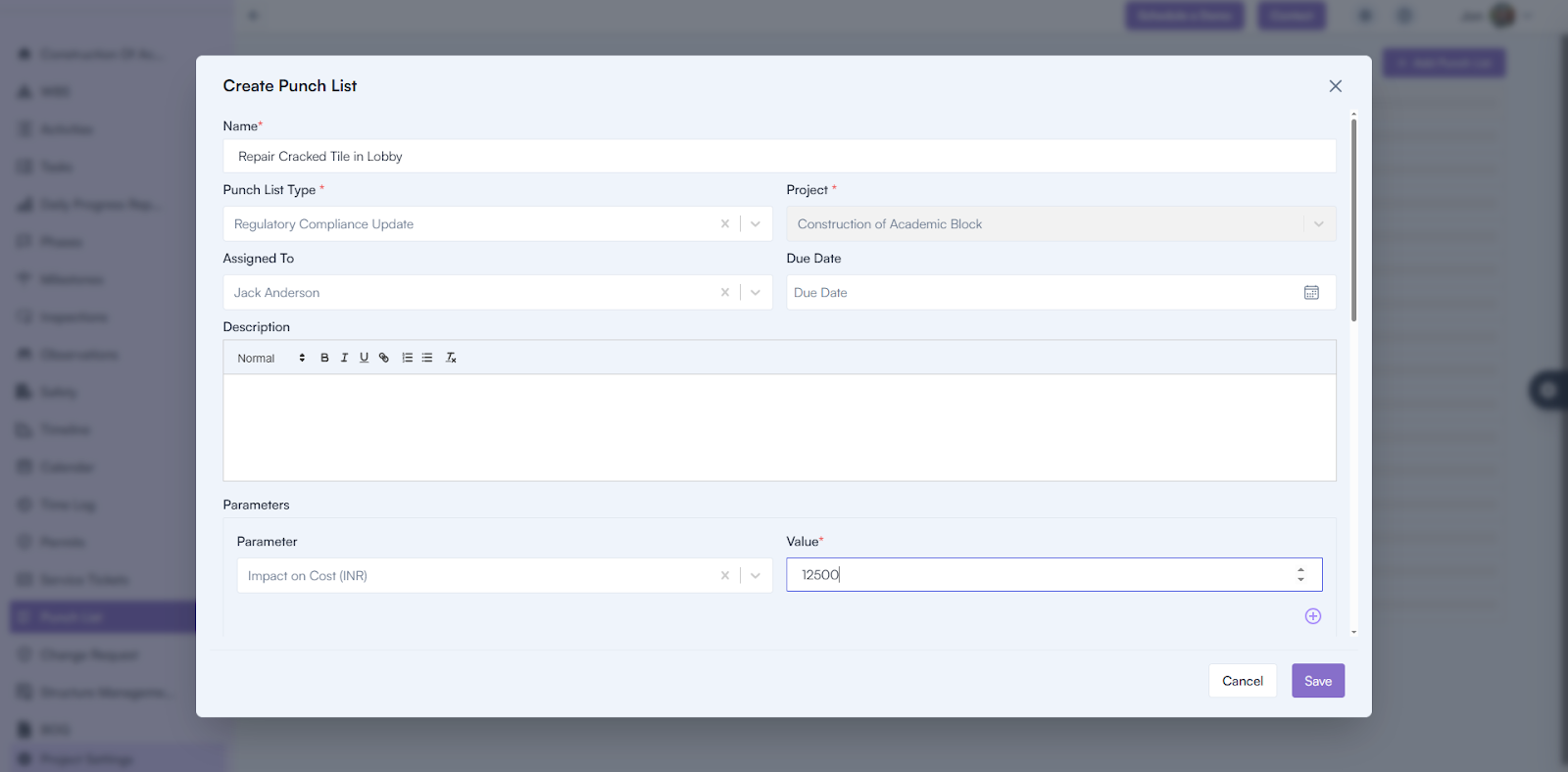Image resolution: width=1568 pixels, height=772 pixels.
Task: Clear the Impact on Cost (INR) parameter
Action: pyautogui.click(x=725, y=576)
